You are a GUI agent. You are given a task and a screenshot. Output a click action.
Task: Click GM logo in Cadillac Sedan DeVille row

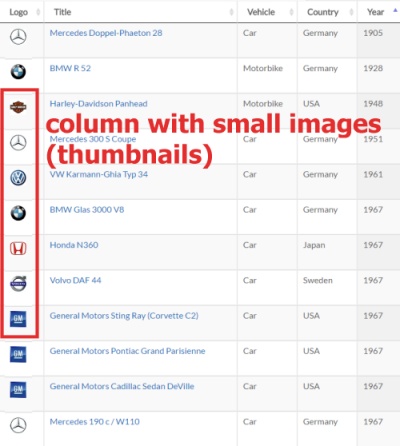point(18,390)
